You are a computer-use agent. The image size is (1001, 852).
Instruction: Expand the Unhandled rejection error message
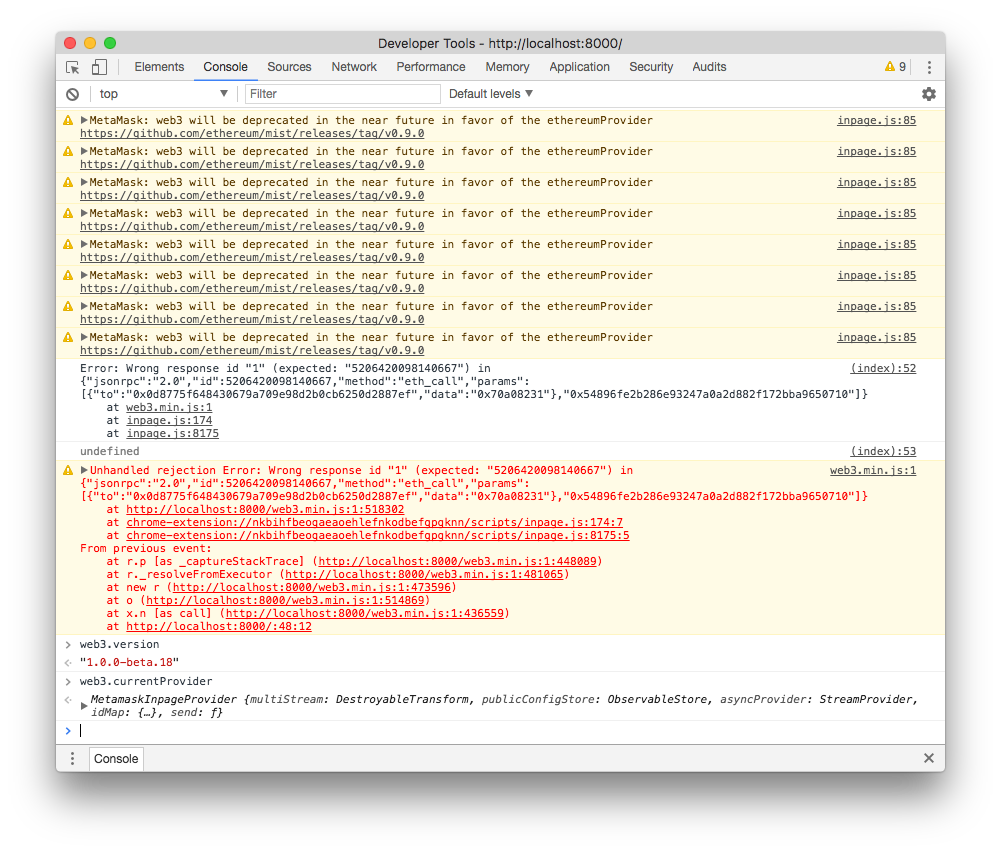click(84, 470)
